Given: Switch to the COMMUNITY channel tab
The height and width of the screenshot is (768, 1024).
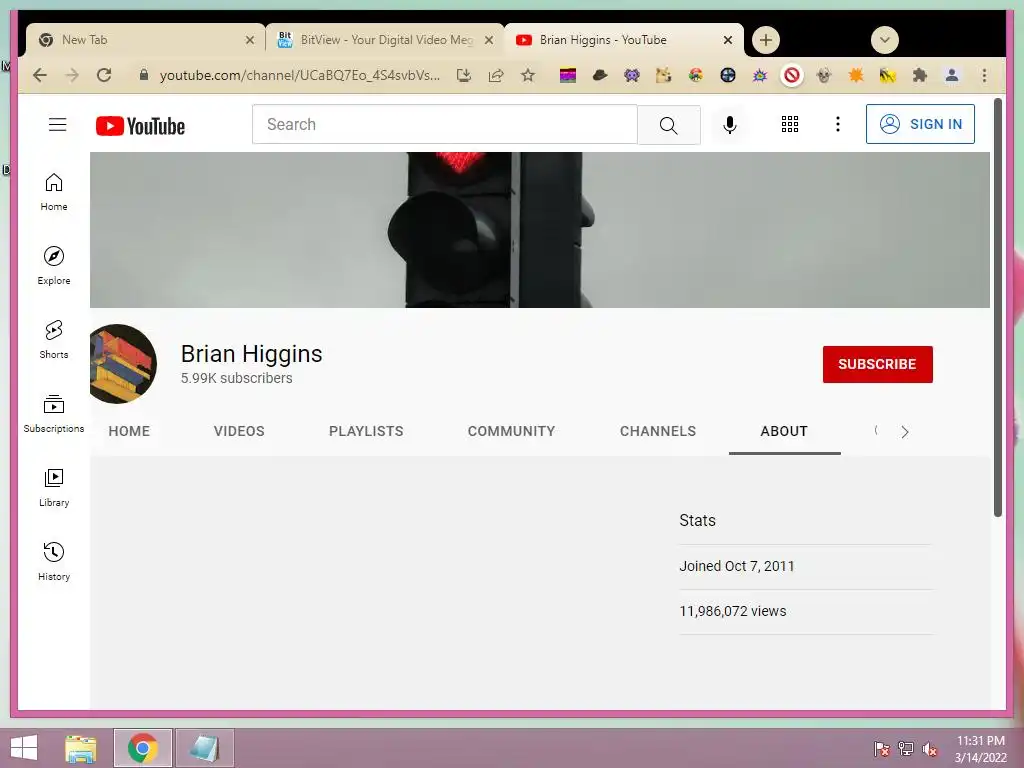Looking at the screenshot, I should coord(511,431).
